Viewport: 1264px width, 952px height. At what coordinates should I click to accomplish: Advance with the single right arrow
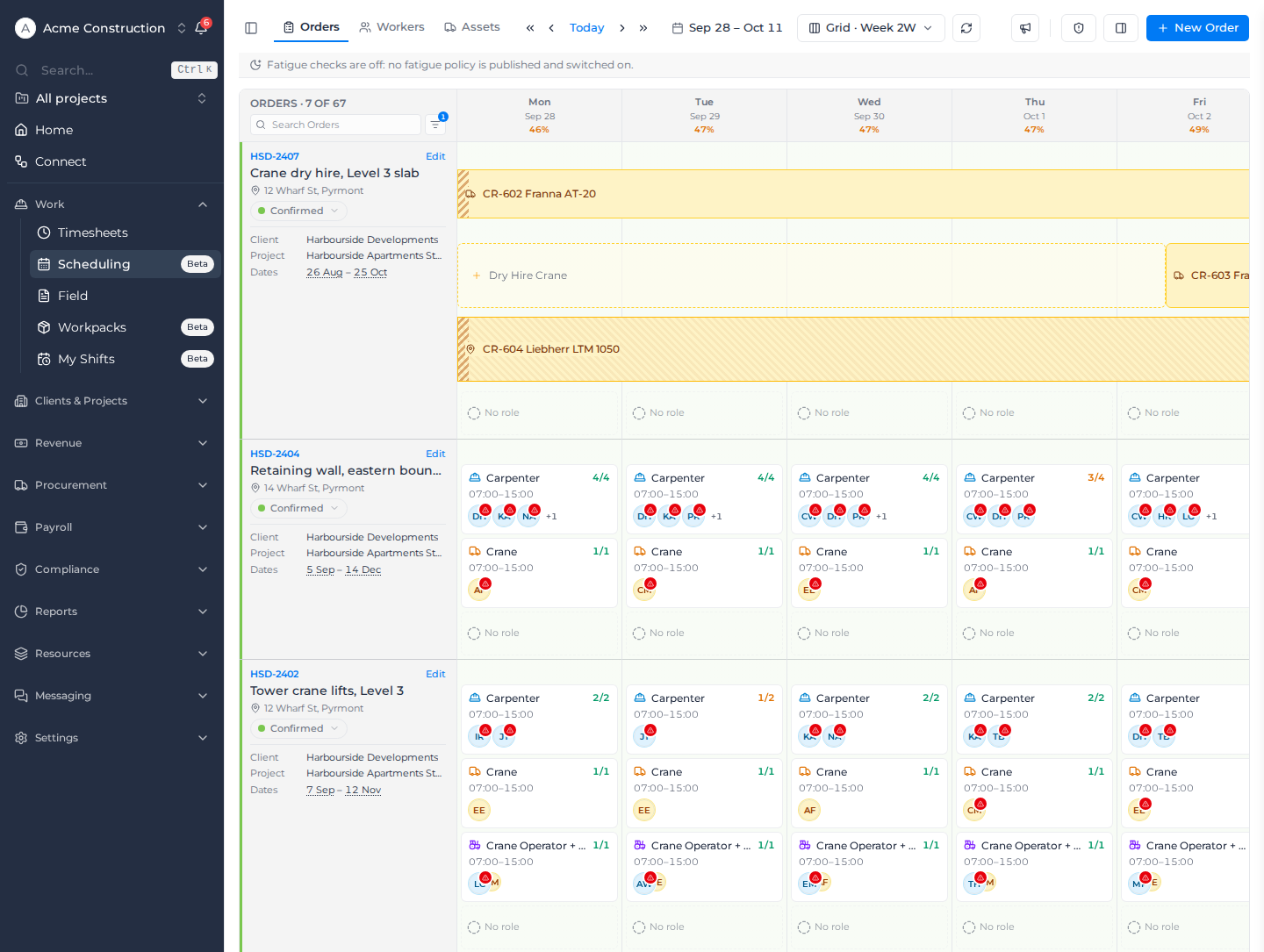click(x=622, y=28)
